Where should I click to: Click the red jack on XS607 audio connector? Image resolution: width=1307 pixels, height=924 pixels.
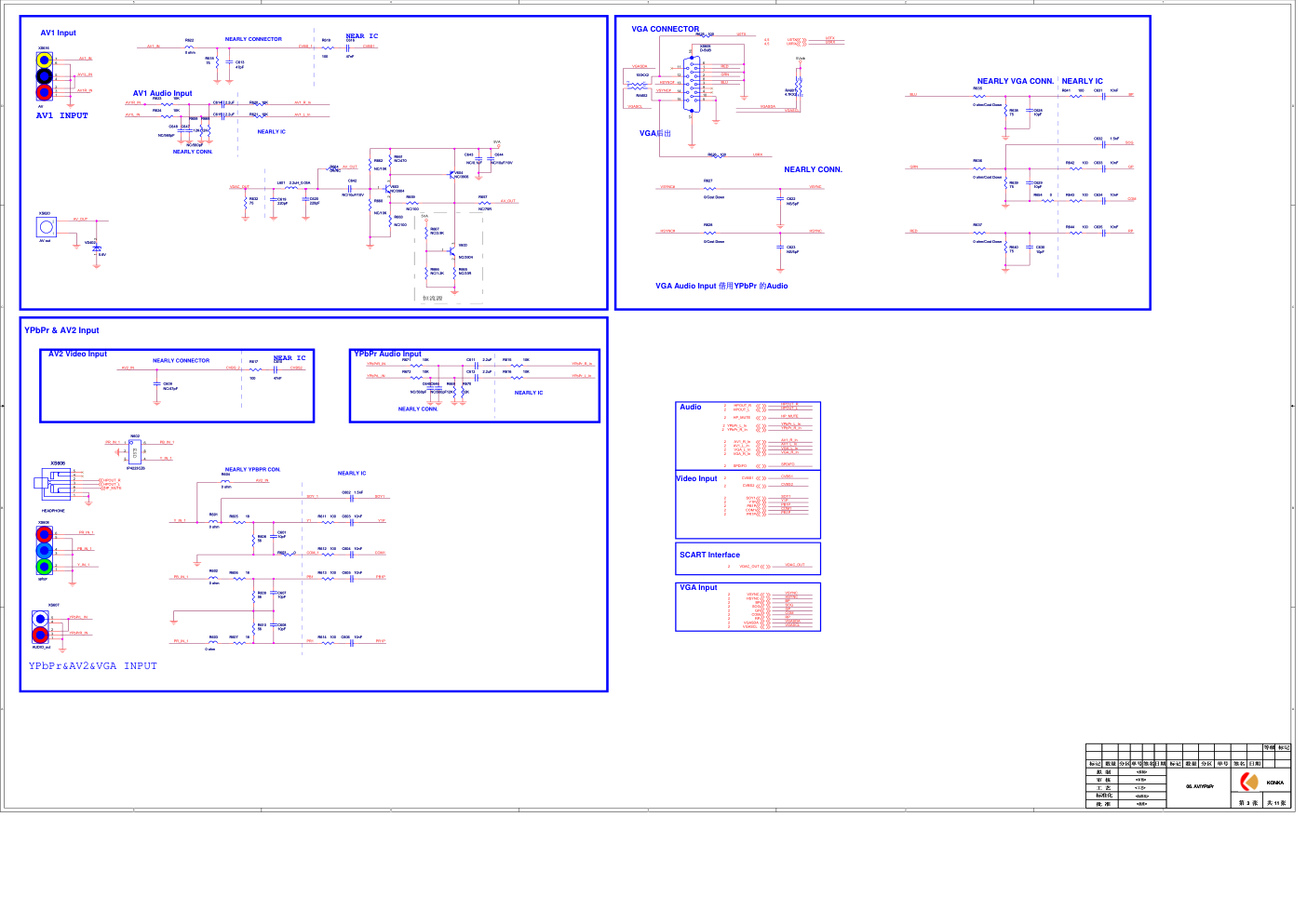pyautogui.click(x=40, y=635)
